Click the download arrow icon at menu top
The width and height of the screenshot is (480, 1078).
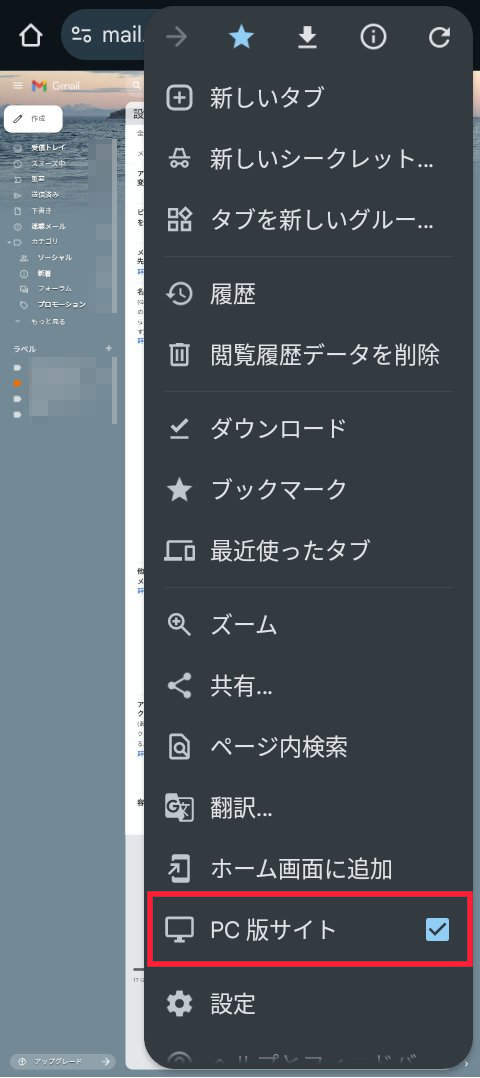click(x=307, y=37)
